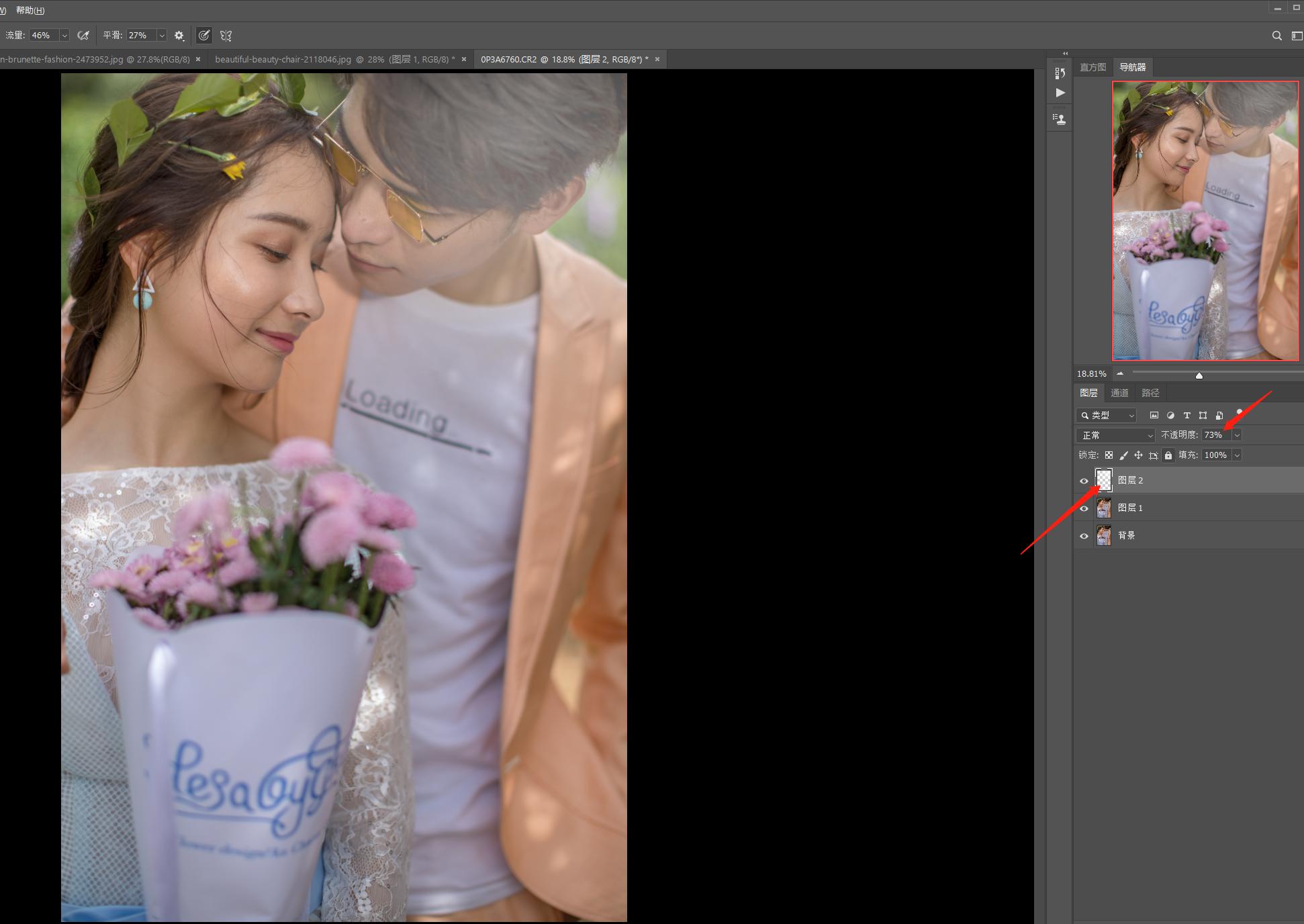The width and height of the screenshot is (1304, 924).
Task: Open the 流量 flow percentage dropdown
Action: [x=64, y=36]
